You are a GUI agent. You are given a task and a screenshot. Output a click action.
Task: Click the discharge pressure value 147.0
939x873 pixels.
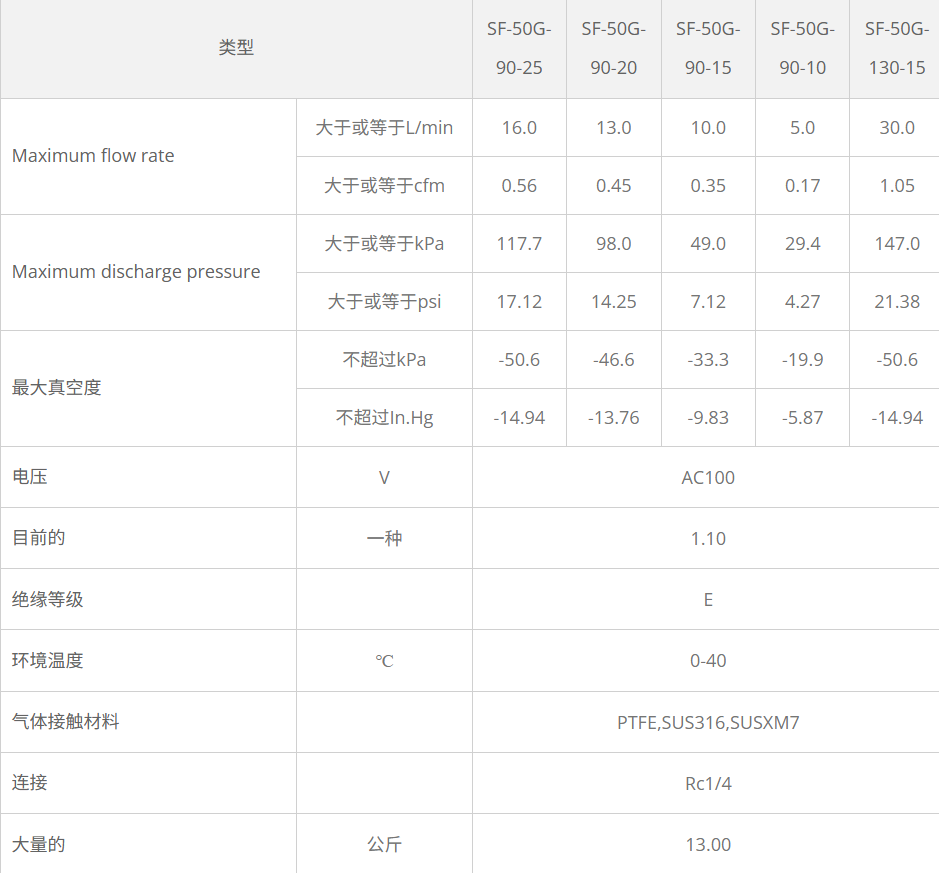coord(894,243)
